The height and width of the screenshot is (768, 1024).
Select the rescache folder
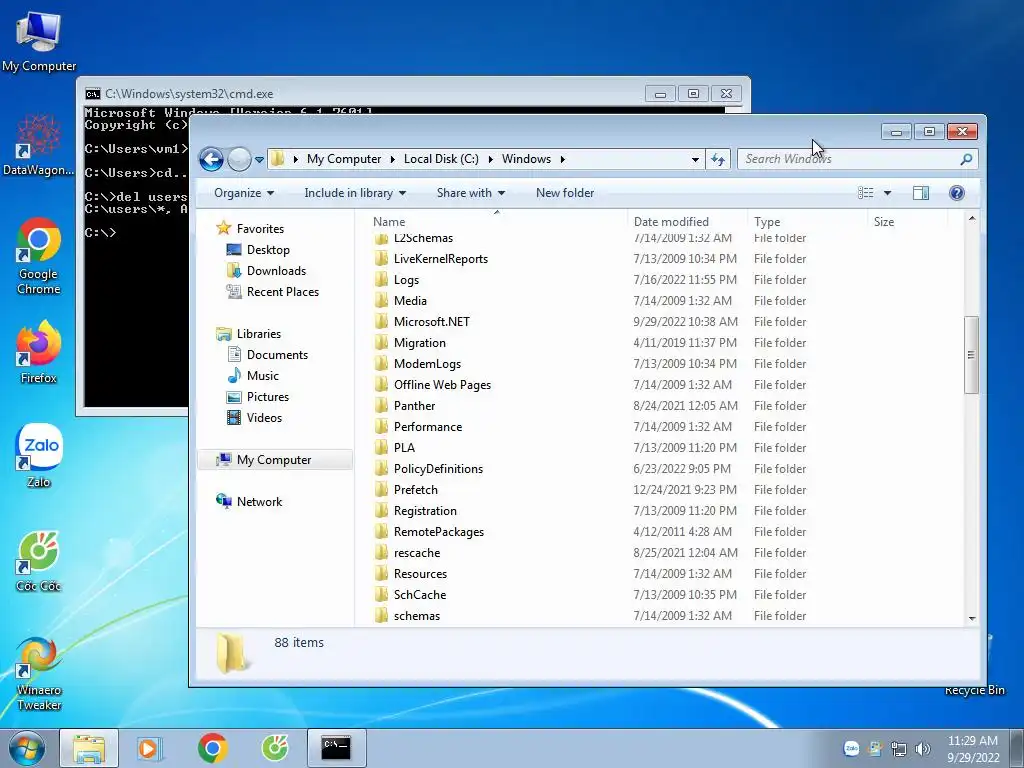click(417, 552)
